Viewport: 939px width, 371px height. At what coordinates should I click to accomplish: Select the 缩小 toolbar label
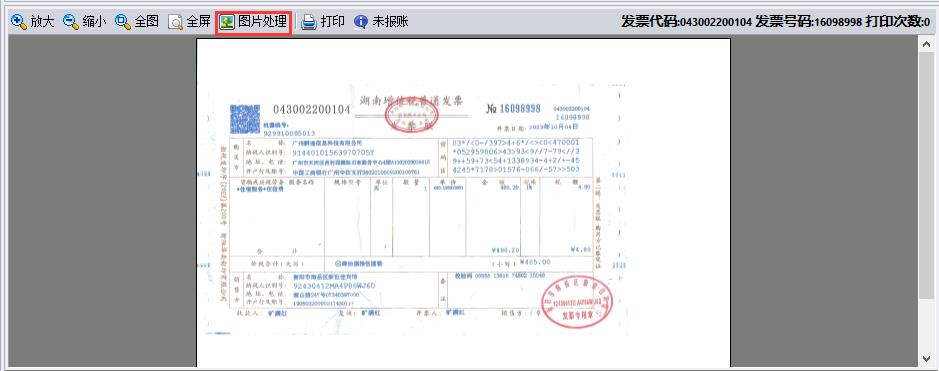(94, 22)
